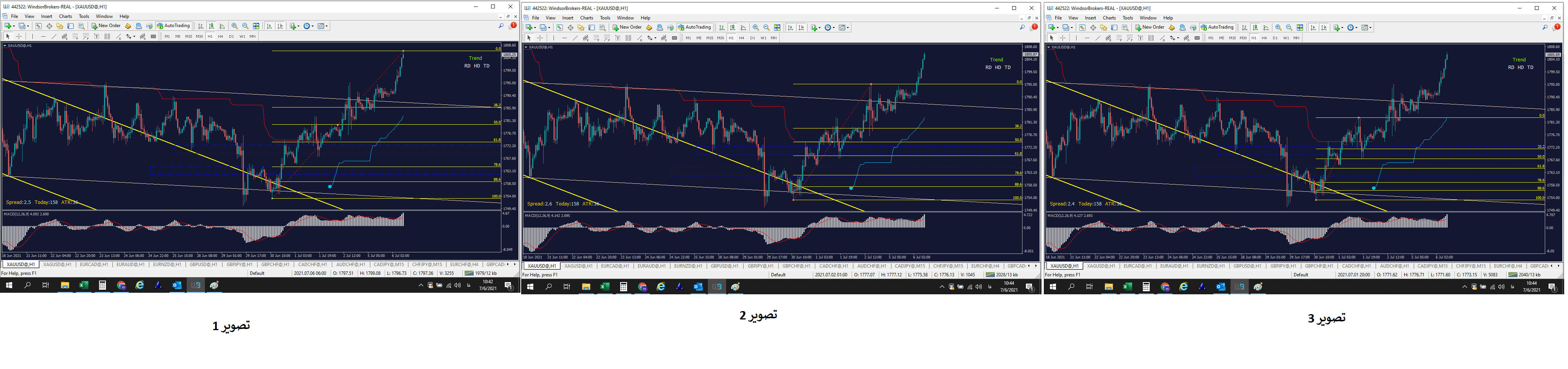Viewport: 1568px width, 369px height.
Task: Tile windows icon in first window
Action: pyautogui.click(x=256, y=26)
